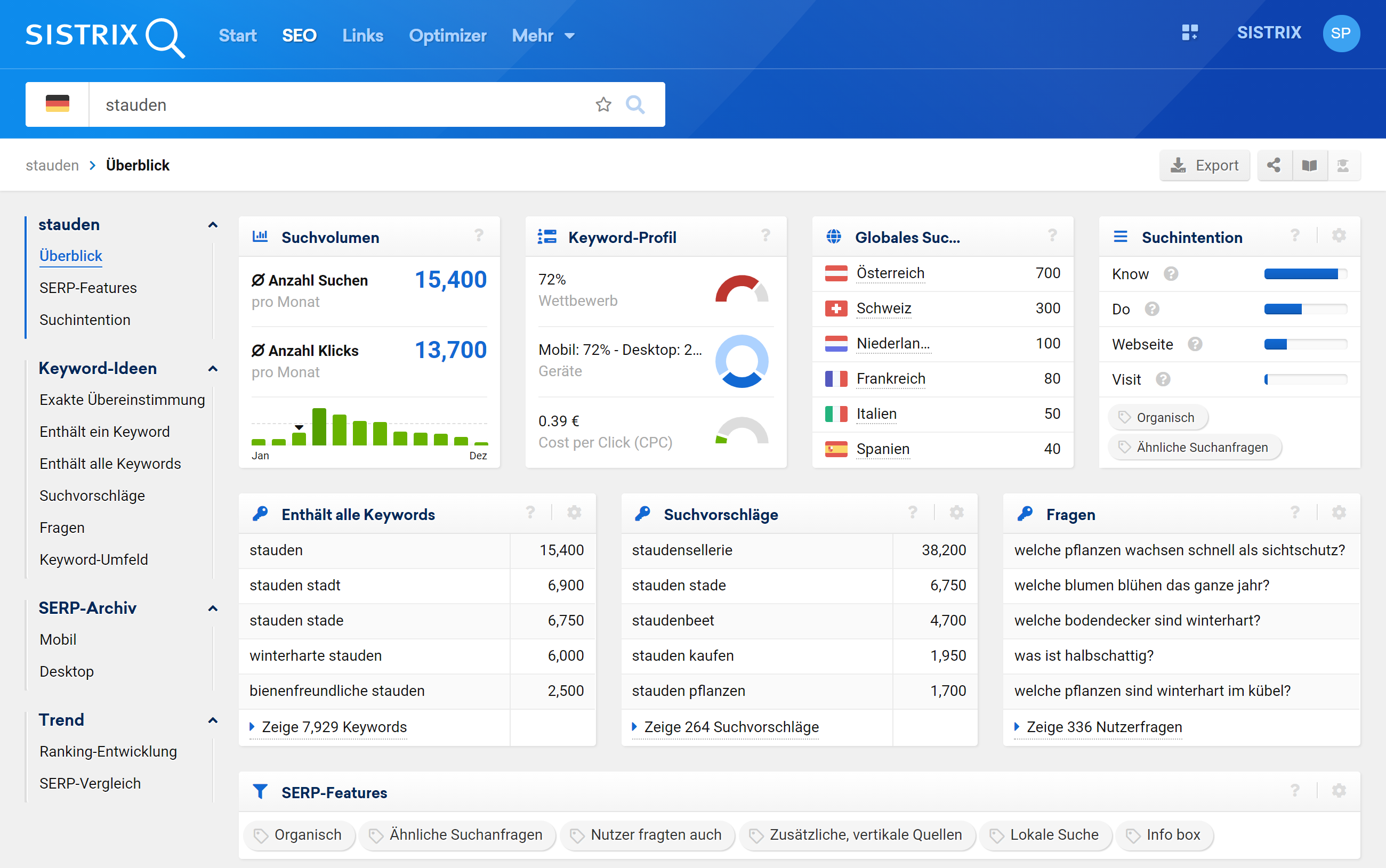The image size is (1386, 868).
Task: Open SERP-Features in the sidebar
Action: [x=88, y=288]
